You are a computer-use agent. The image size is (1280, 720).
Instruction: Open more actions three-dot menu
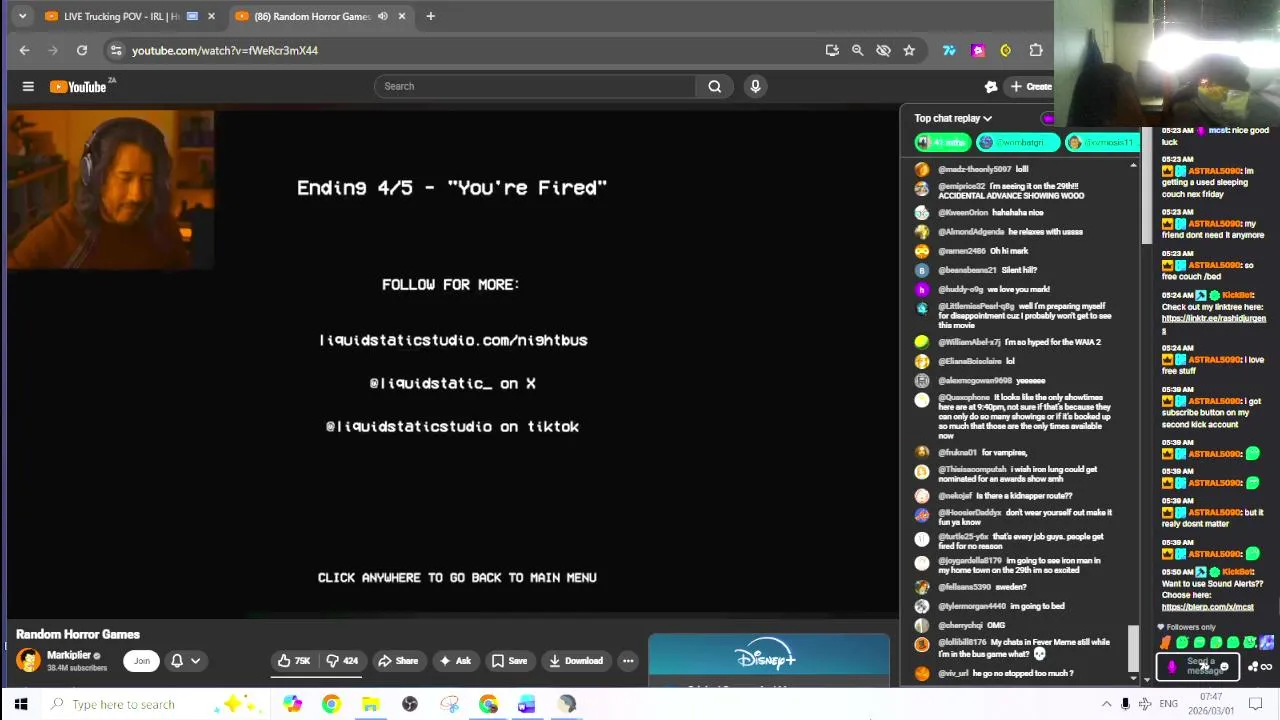pos(628,661)
